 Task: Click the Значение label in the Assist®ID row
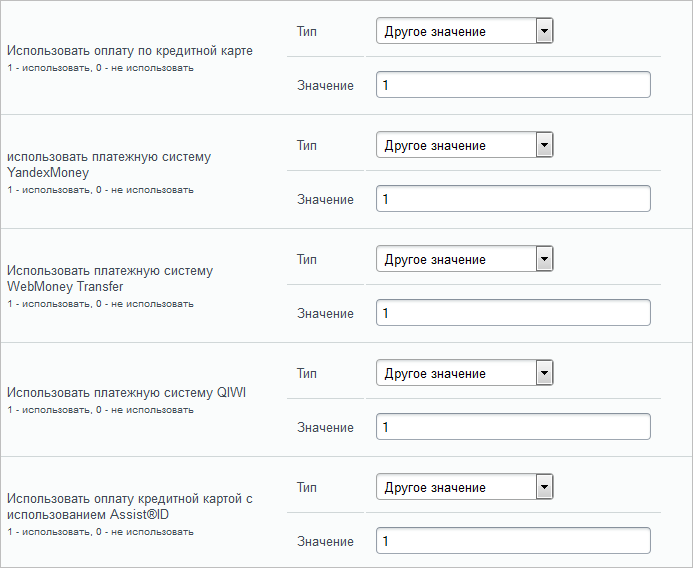click(x=325, y=541)
